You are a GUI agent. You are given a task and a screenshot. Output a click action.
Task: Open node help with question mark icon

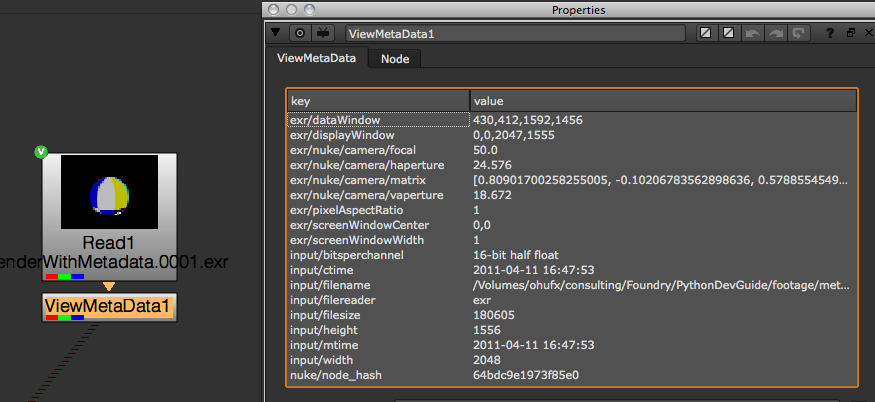pyautogui.click(x=830, y=33)
